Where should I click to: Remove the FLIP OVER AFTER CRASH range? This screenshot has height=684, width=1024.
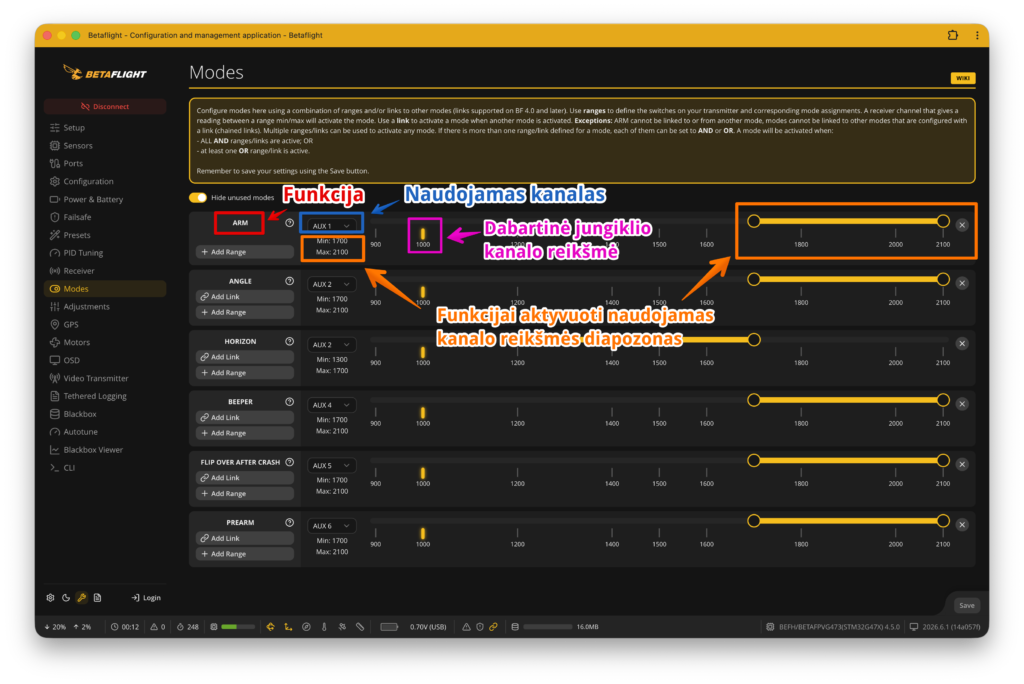[962, 464]
